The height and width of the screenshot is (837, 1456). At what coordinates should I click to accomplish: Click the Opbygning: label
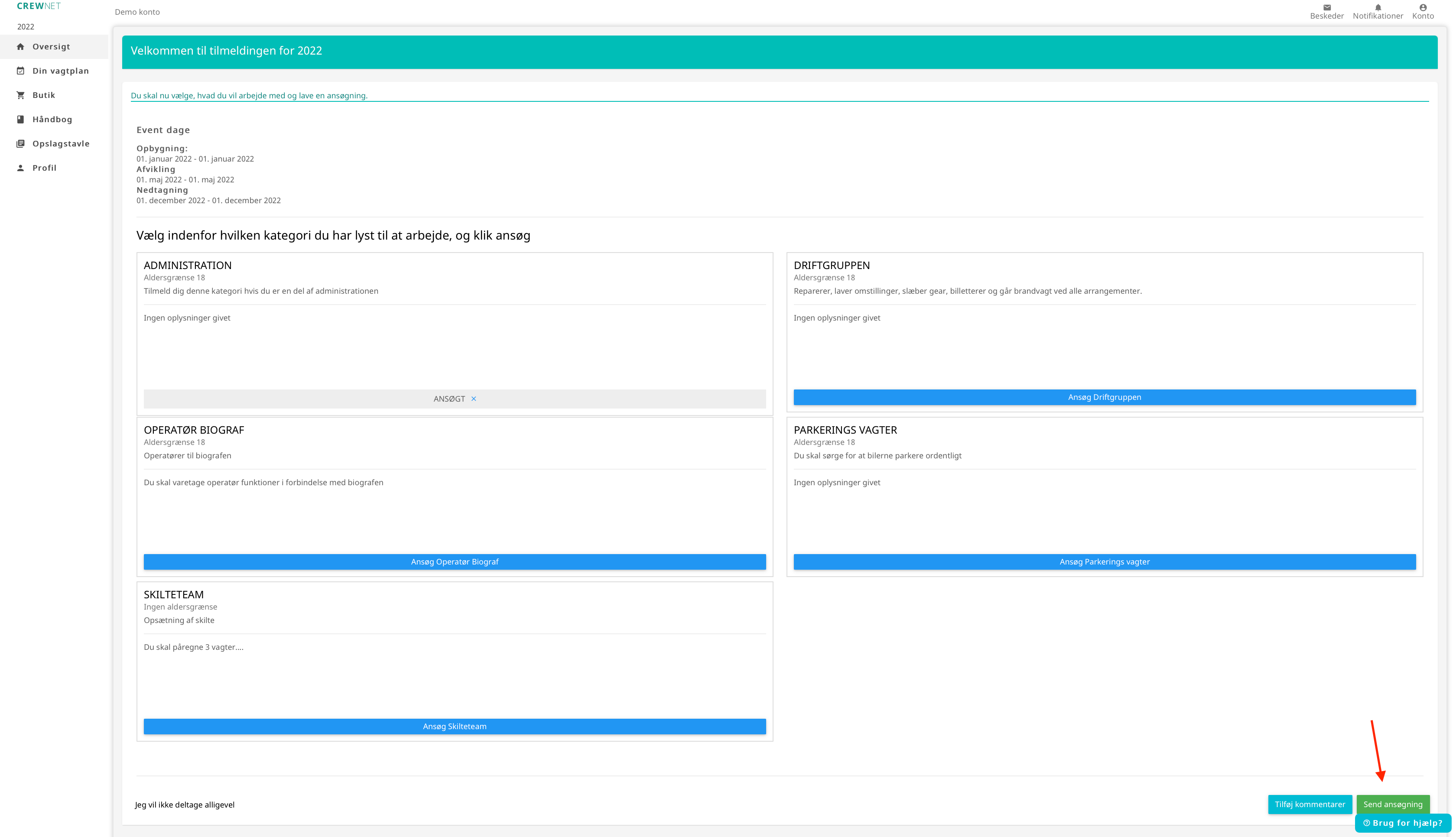pyautogui.click(x=162, y=148)
